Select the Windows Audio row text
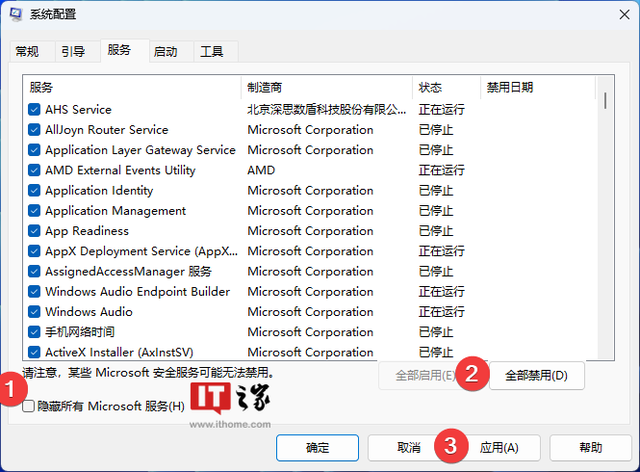640x472 pixels. pyautogui.click(x=89, y=312)
